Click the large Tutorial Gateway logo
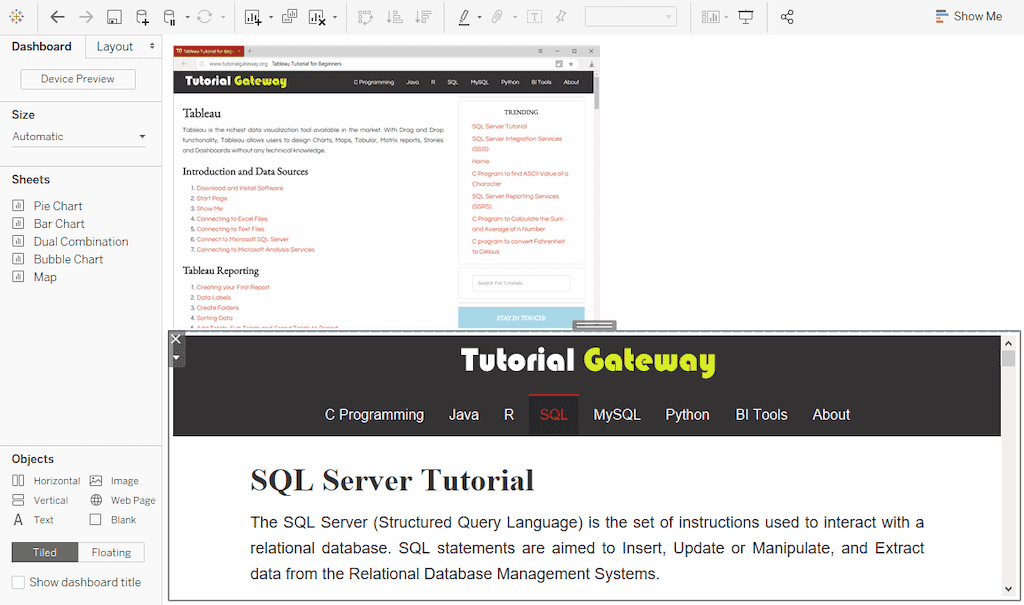The image size is (1024, 605). click(587, 361)
